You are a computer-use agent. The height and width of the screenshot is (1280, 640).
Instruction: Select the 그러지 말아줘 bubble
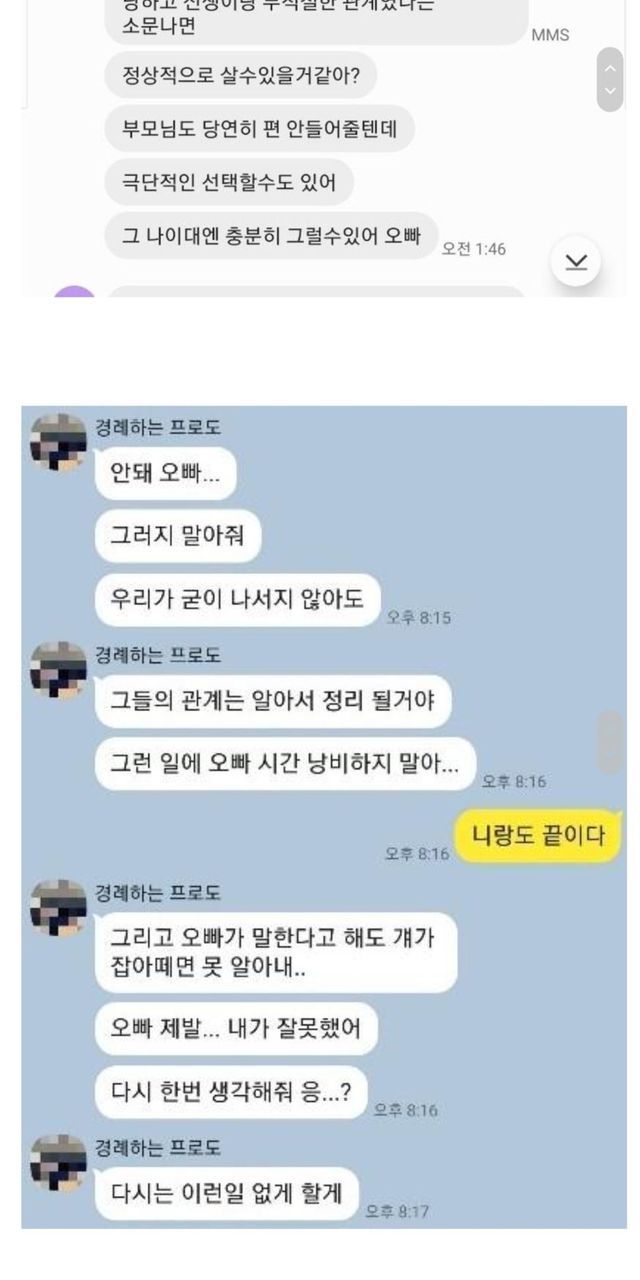(x=178, y=538)
